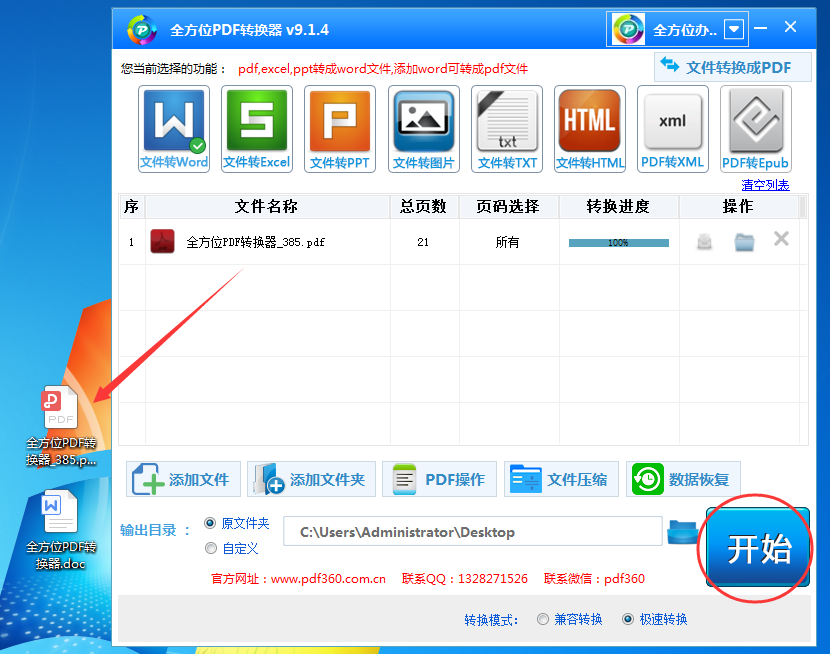The width and height of the screenshot is (830, 654).
Task: Open output folder icon in file row
Action: click(x=744, y=242)
